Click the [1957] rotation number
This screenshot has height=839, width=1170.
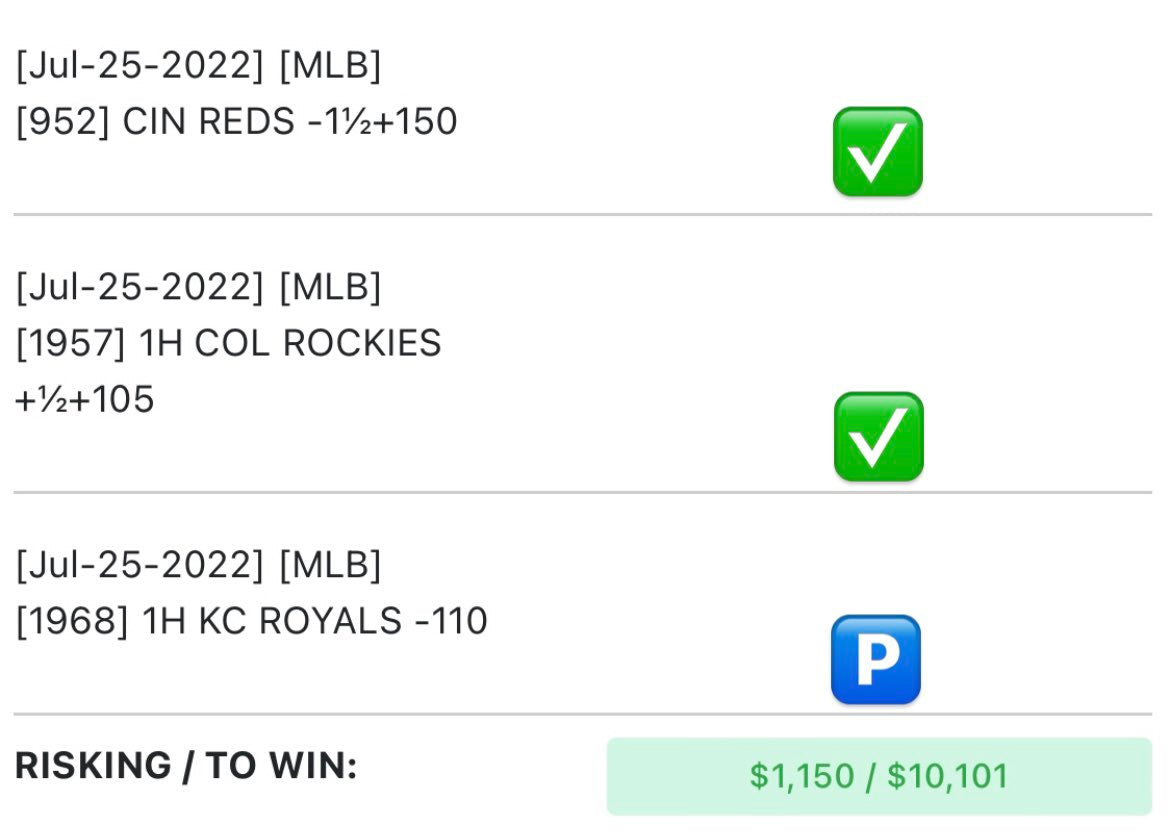click(x=70, y=343)
